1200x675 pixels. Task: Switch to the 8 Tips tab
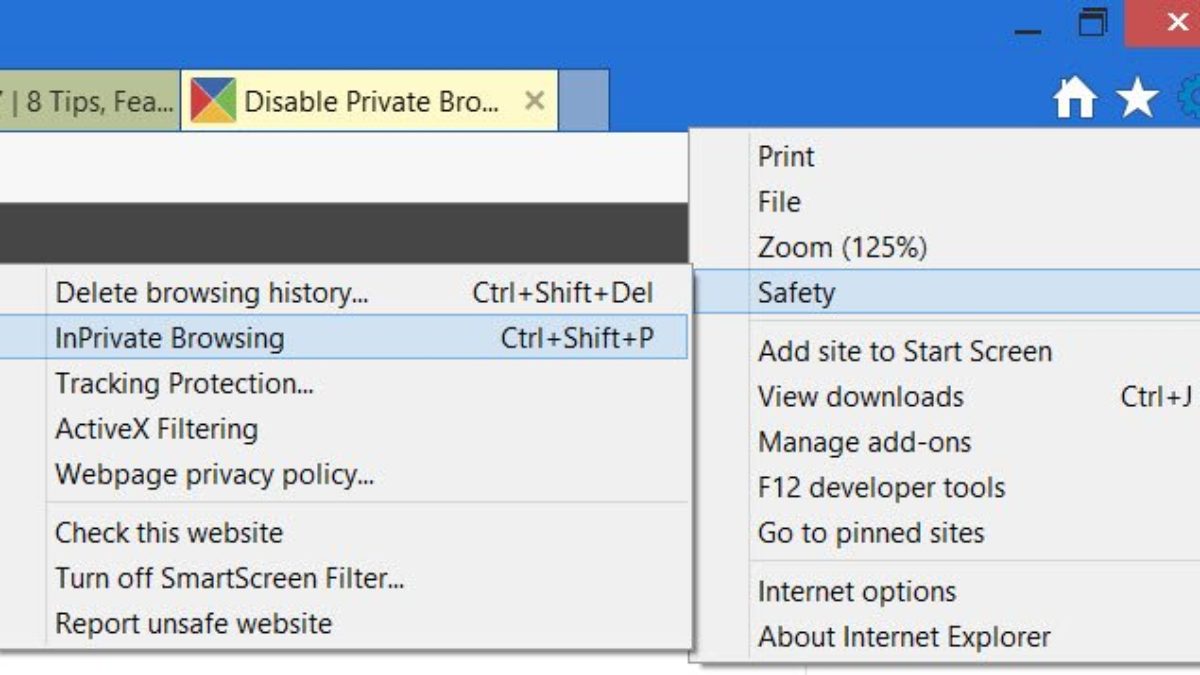click(88, 102)
